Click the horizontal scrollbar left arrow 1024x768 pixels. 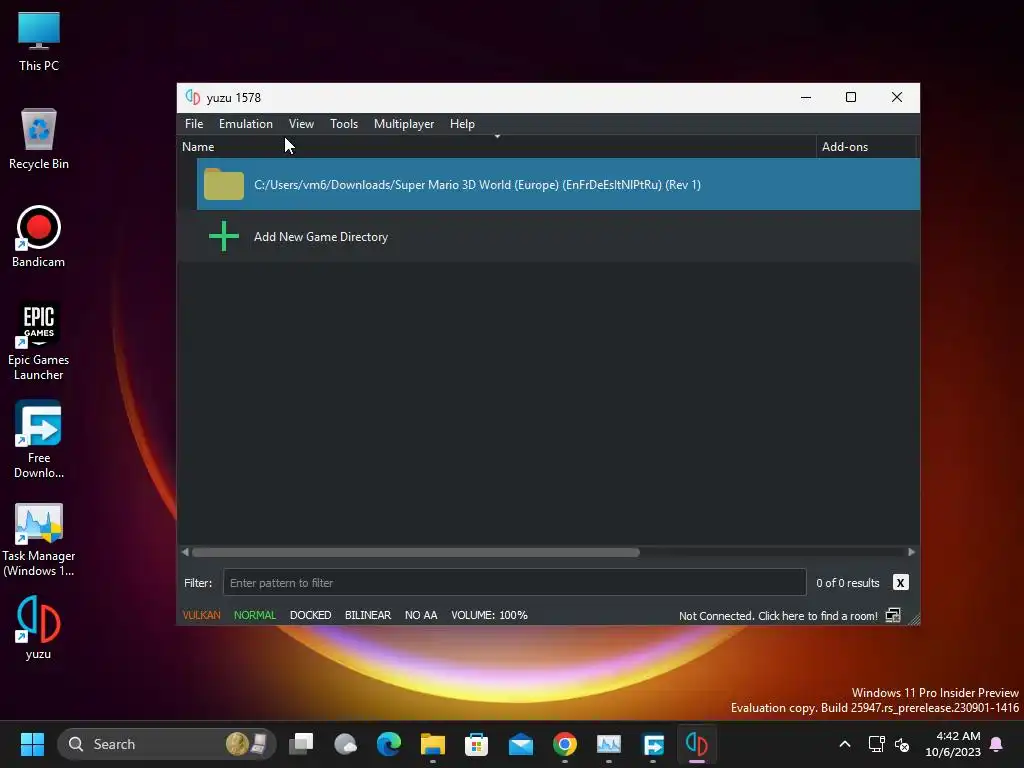click(x=185, y=552)
